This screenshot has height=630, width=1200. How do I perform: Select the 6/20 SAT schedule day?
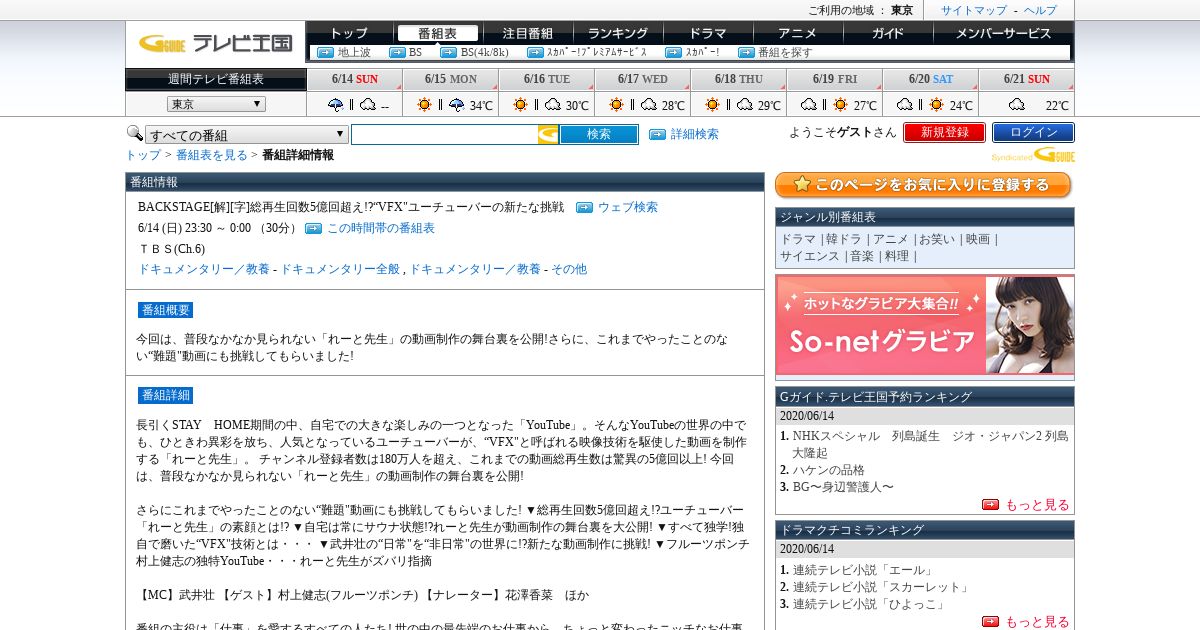point(930,79)
